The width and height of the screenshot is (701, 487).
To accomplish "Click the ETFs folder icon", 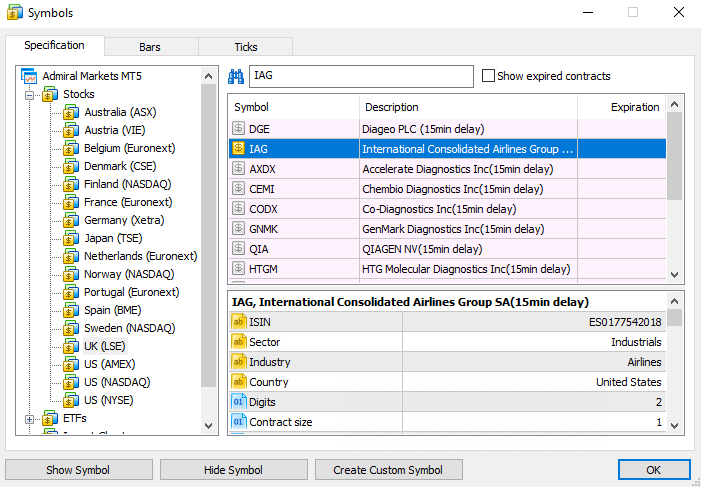I will coord(50,419).
